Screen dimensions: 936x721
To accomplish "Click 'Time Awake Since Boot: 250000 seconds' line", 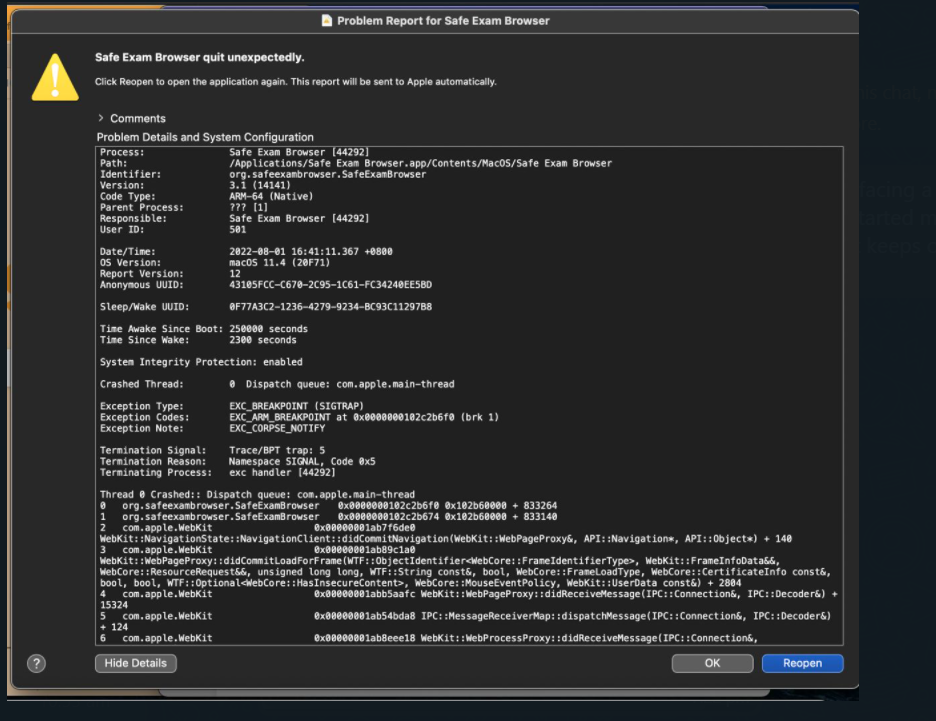I will point(204,329).
